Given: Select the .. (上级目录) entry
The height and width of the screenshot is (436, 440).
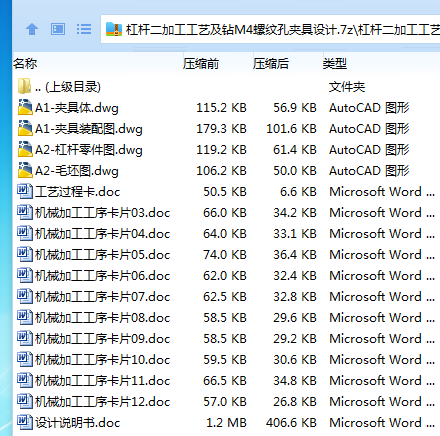Looking at the screenshot, I should tap(68, 87).
